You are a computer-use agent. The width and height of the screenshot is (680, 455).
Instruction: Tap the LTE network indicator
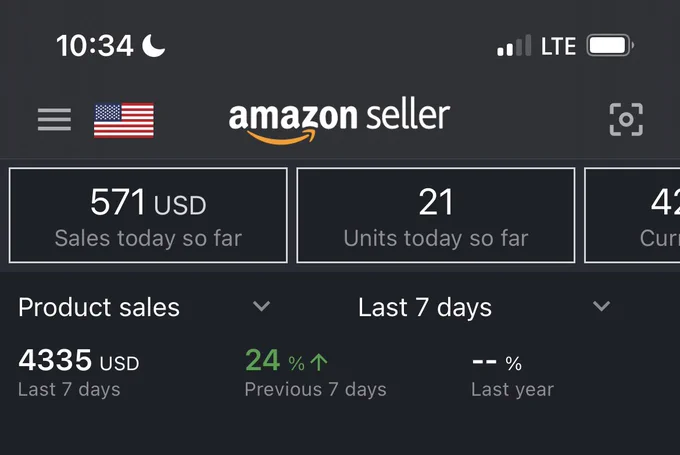pyautogui.click(x=559, y=46)
